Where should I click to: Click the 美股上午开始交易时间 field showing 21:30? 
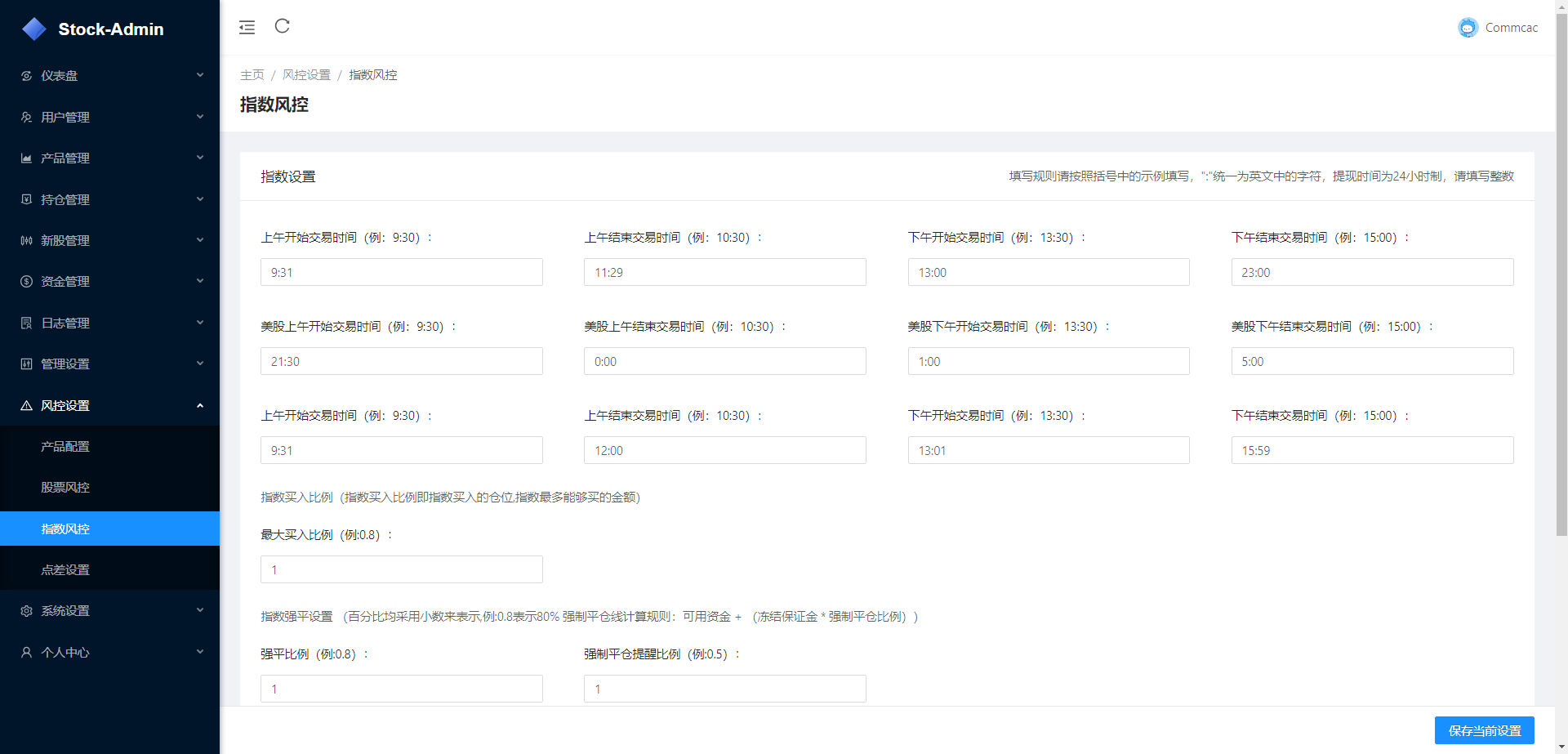click(x=401, y=361)
